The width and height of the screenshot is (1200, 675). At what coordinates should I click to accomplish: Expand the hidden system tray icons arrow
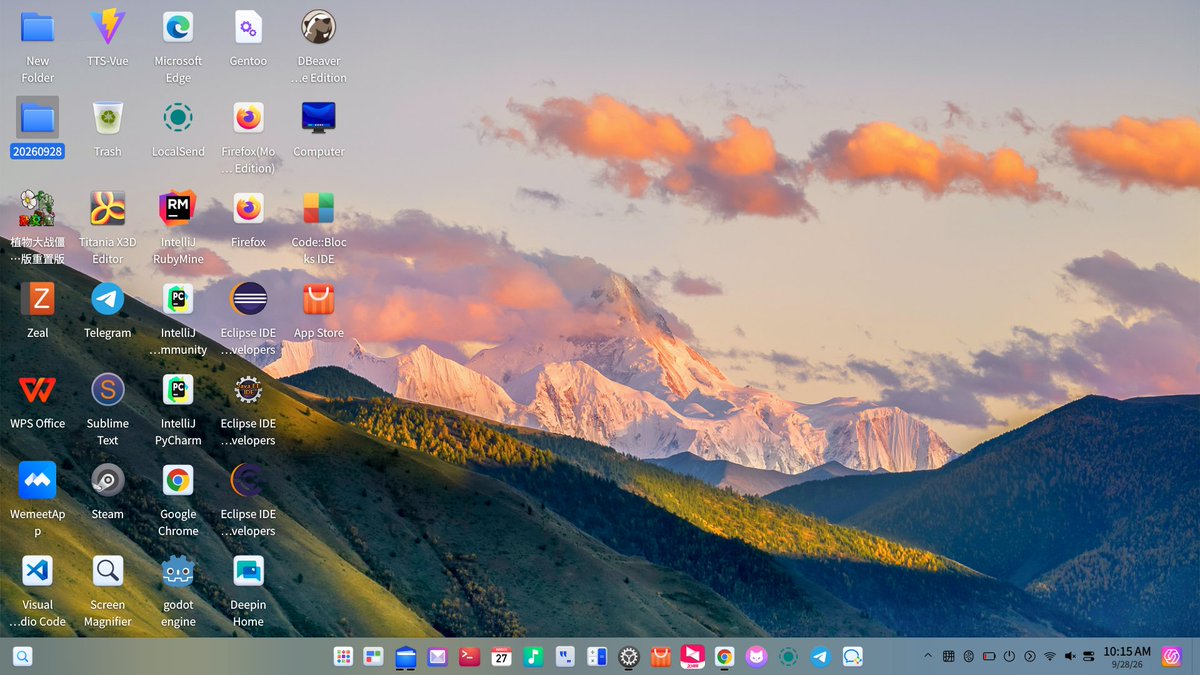coord(928,656)
